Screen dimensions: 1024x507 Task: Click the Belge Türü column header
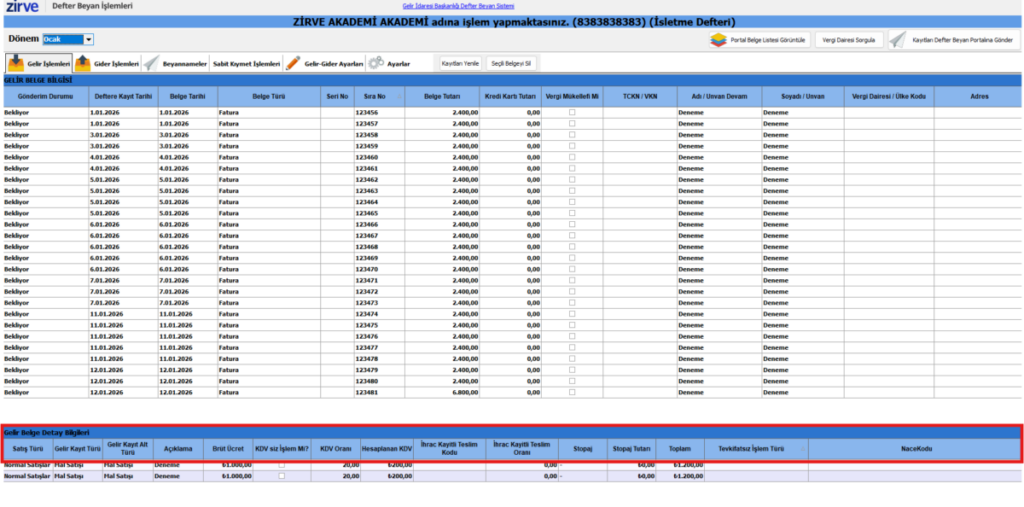point(269,96)
